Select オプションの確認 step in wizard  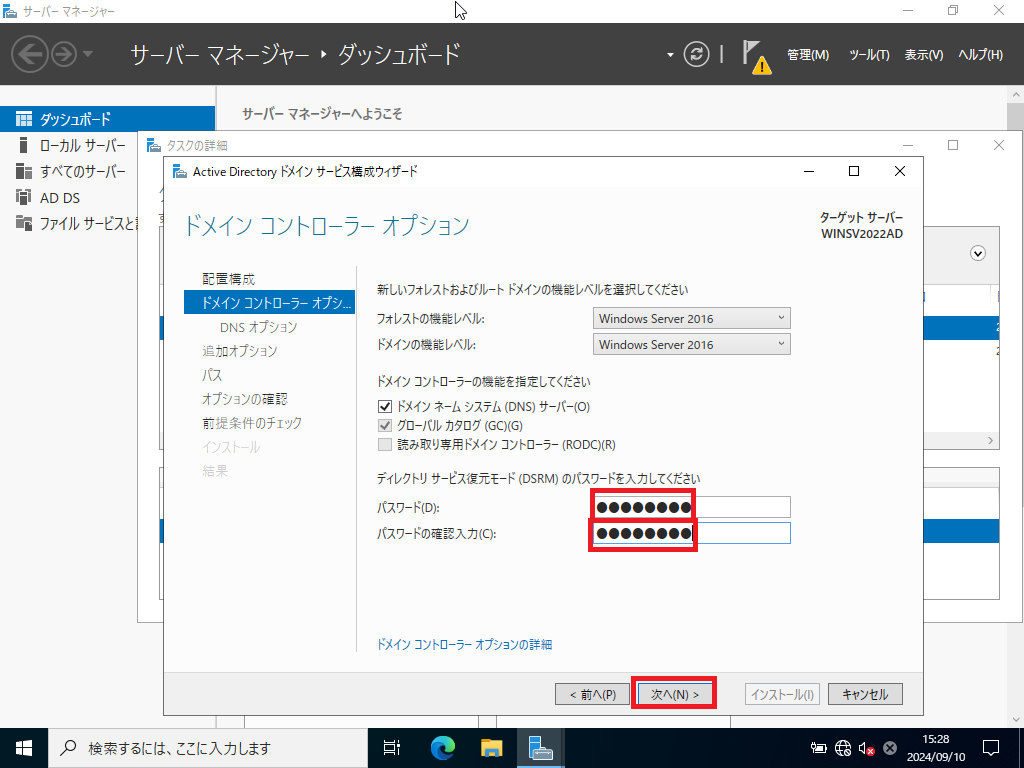pyautogui.click(x=245, y=399)
